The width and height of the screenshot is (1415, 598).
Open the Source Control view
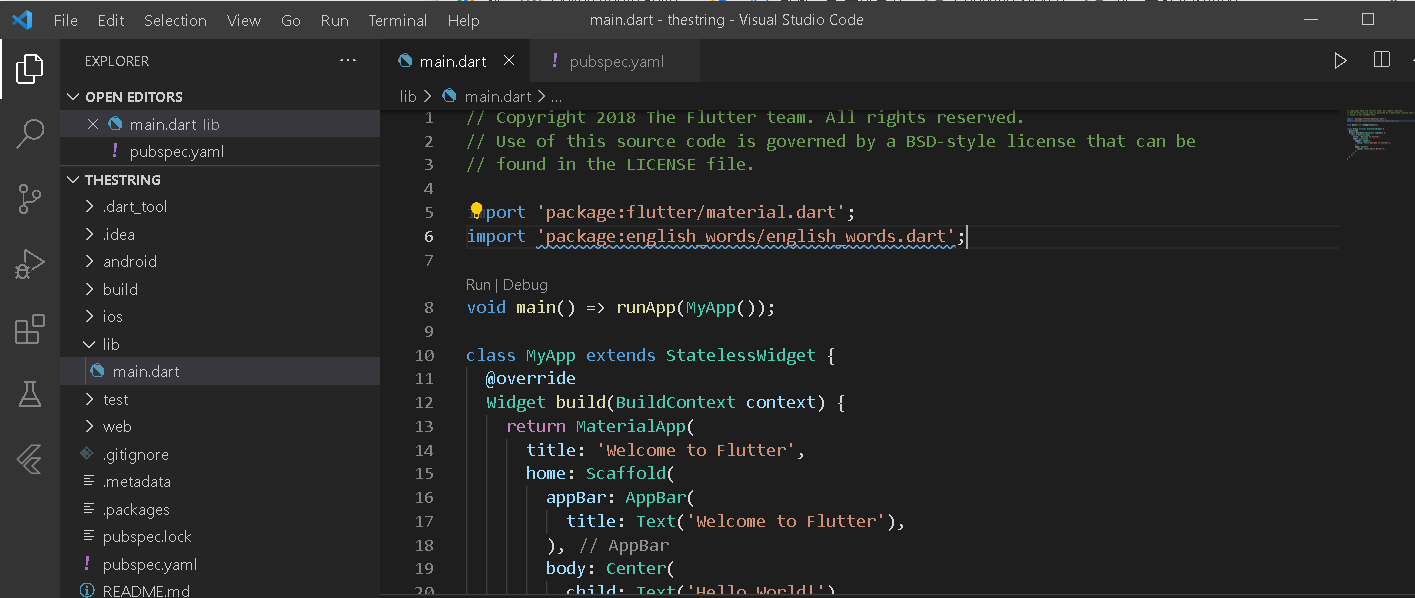(30, 199)
